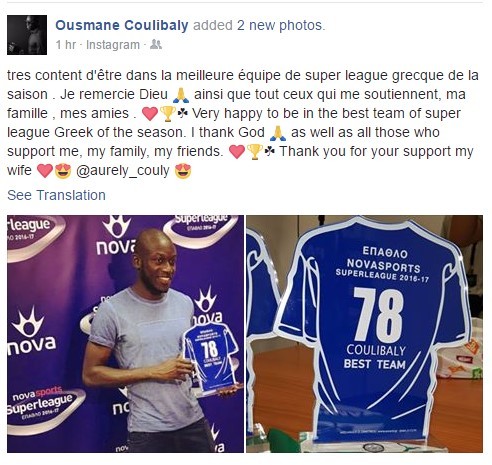Open the blue jersey trophy close-up photo
The width and height of the screenshot is (492, 465).
pos(364,334)
